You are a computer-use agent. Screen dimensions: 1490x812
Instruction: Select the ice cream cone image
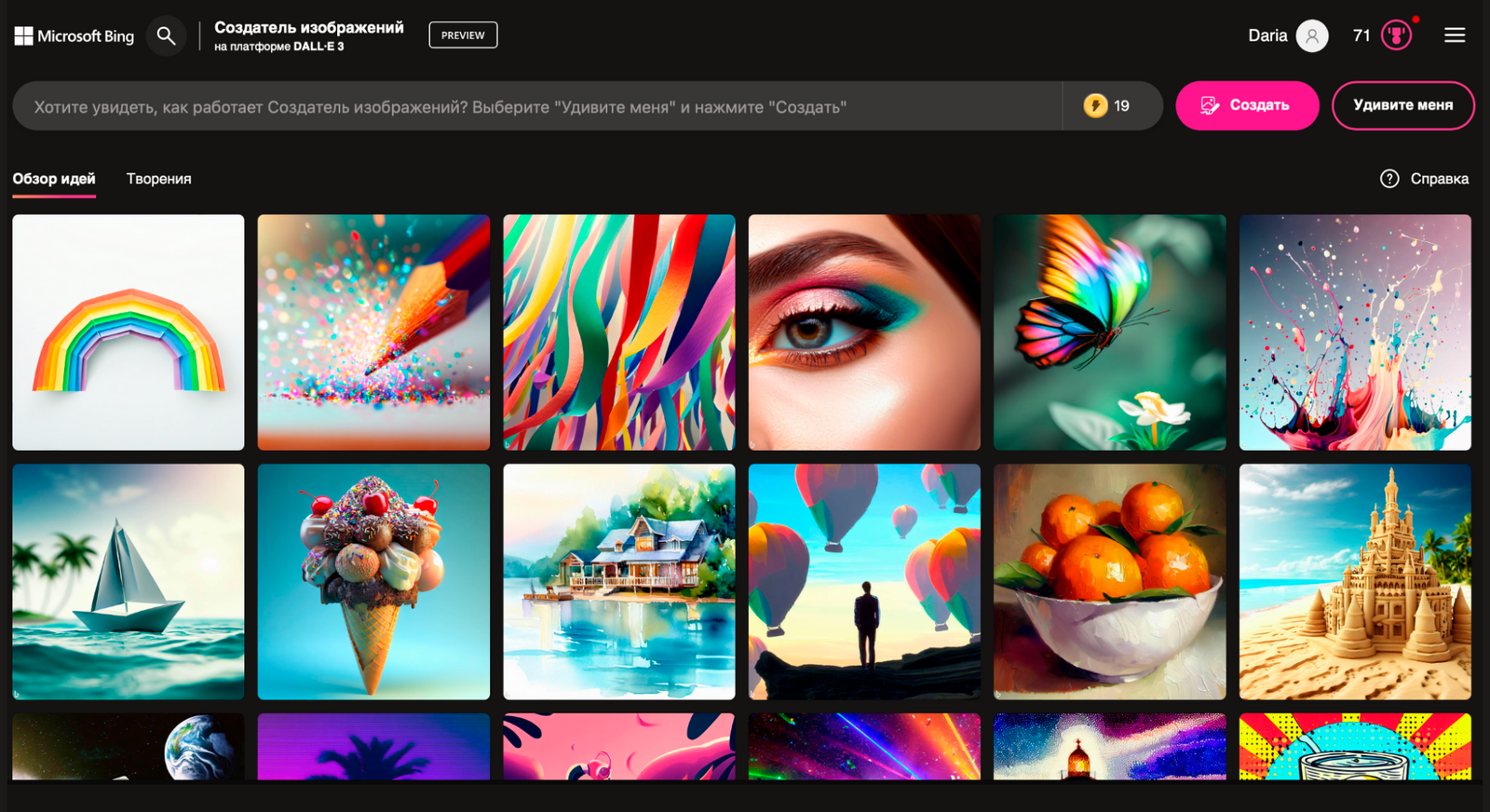point(373,582)
